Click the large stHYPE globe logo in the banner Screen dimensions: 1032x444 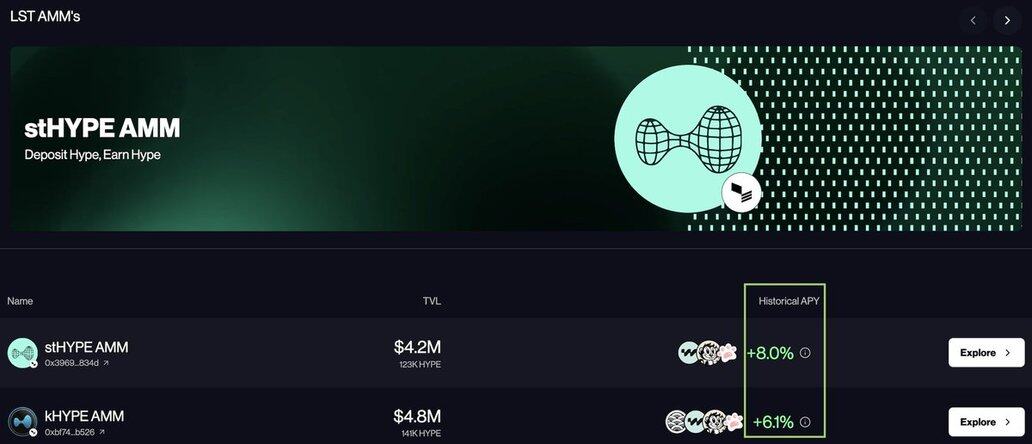pyautogui.click(x=687, y=139)
